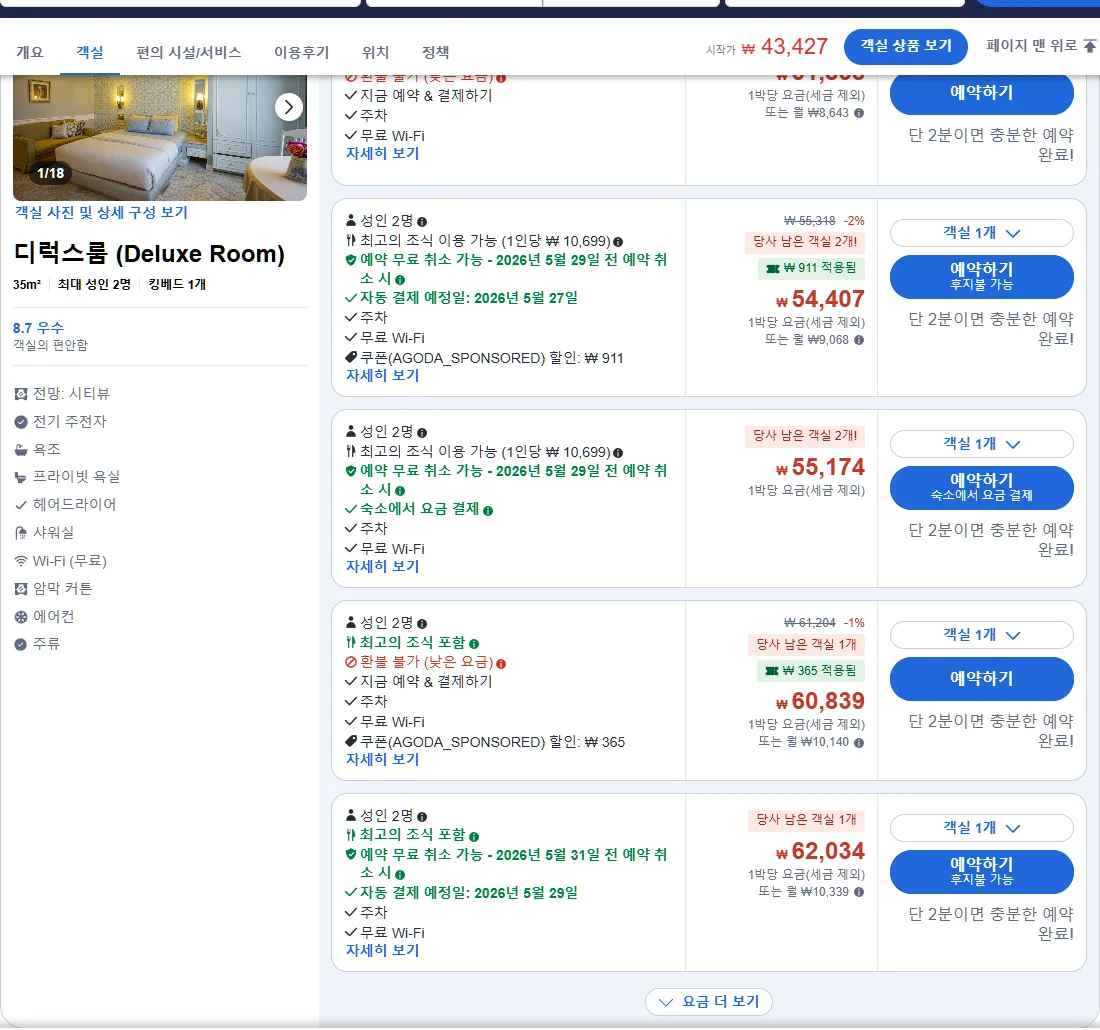Click 자세히 보기 in the ₩55,174 offer
The image size is (1100, 1030).
[x=382, y=566]
